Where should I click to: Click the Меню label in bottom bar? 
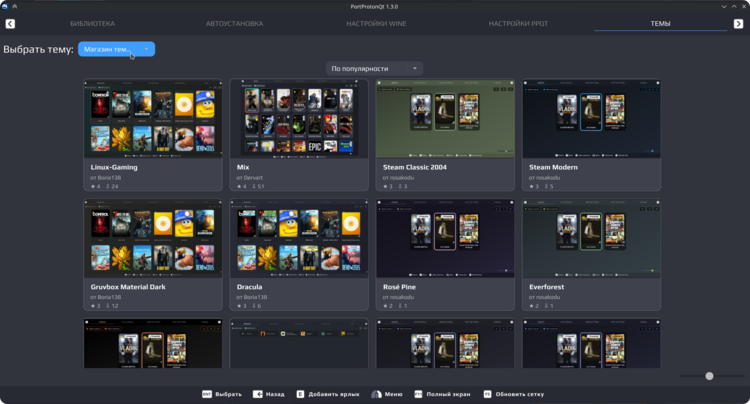[394, 394]
